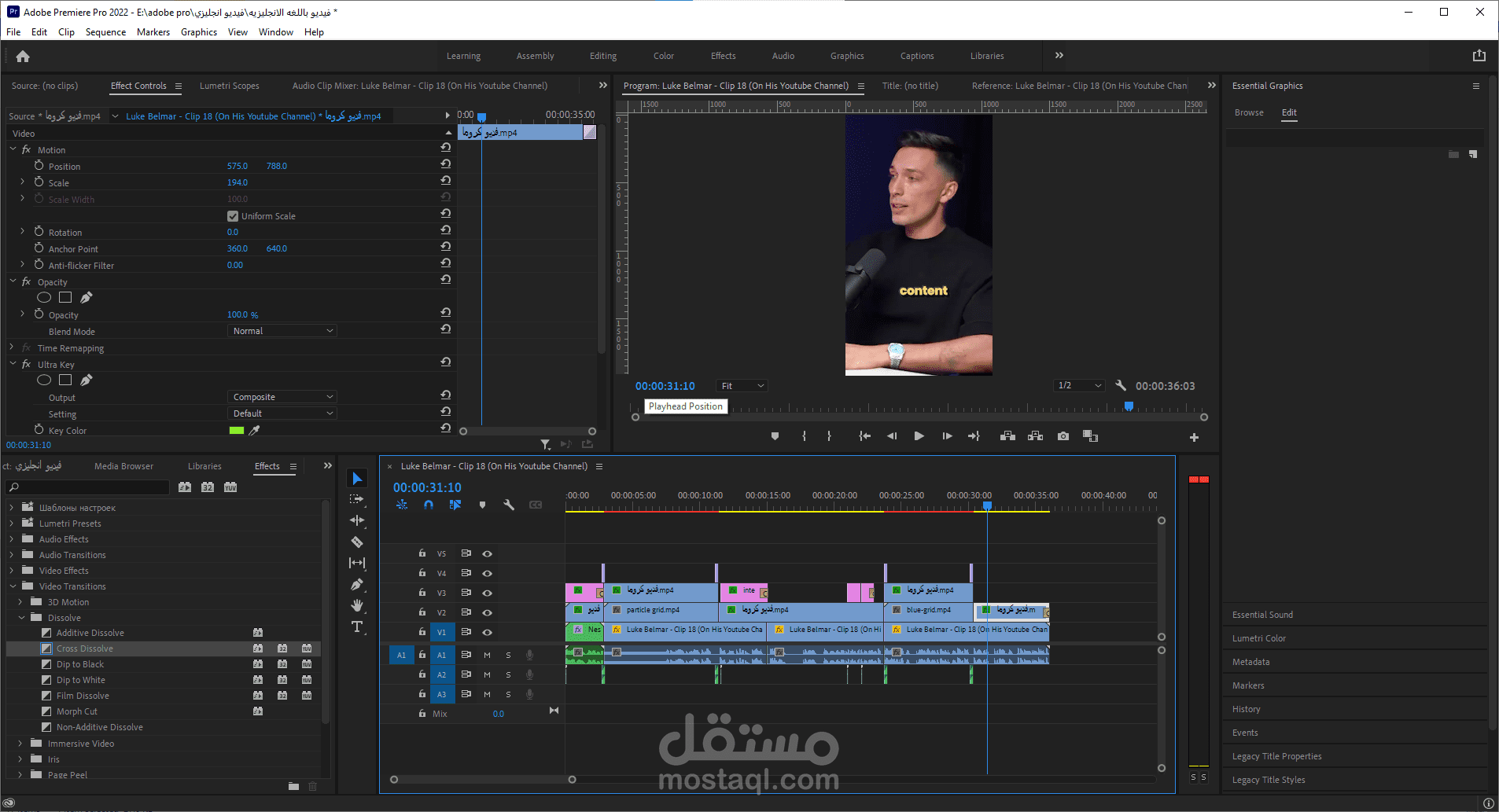The image size is (1499, 812).
Task: Open Ultra Key Setting dropdown
Action: click(x=282, y=413)
